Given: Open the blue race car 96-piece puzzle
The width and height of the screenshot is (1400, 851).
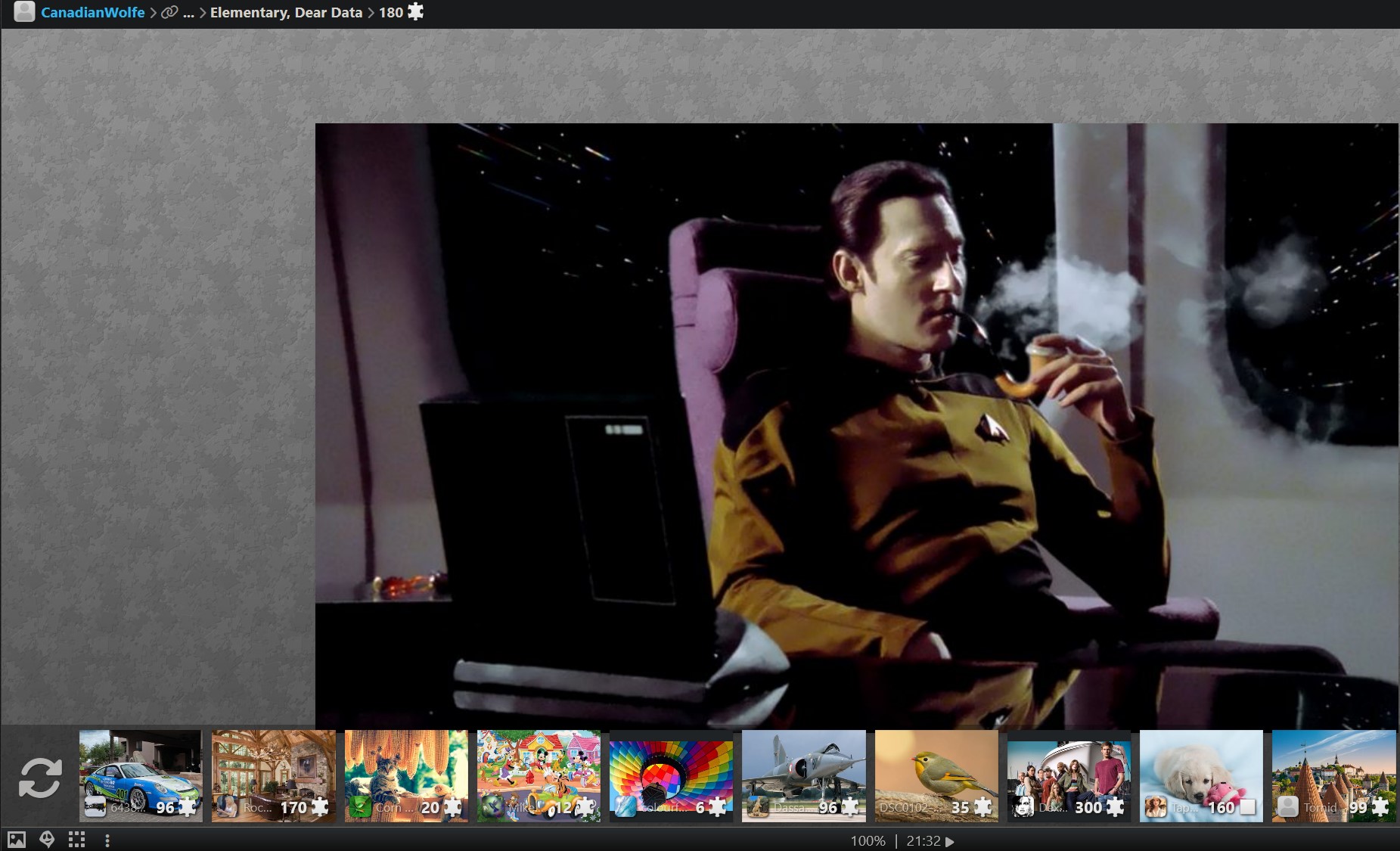Looking at the screenshot, I should coord(141,775).
